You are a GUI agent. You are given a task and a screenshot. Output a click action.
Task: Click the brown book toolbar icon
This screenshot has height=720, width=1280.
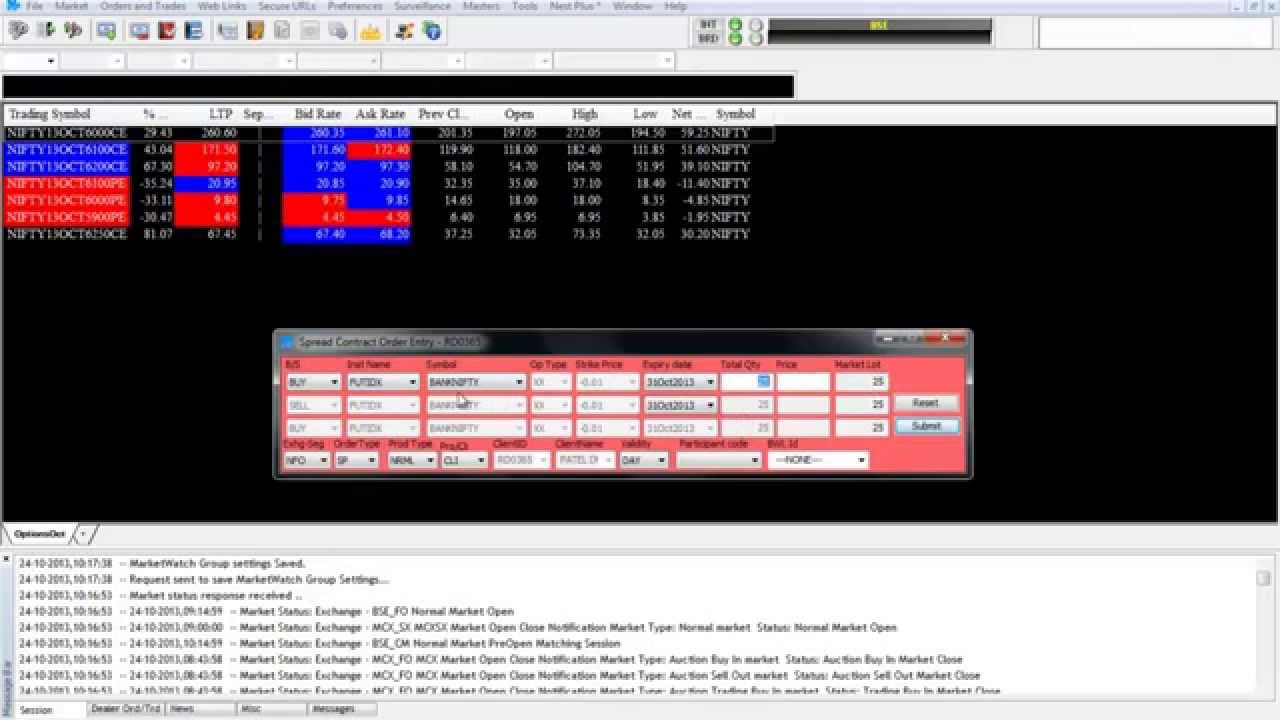click(x=255, y=31)
